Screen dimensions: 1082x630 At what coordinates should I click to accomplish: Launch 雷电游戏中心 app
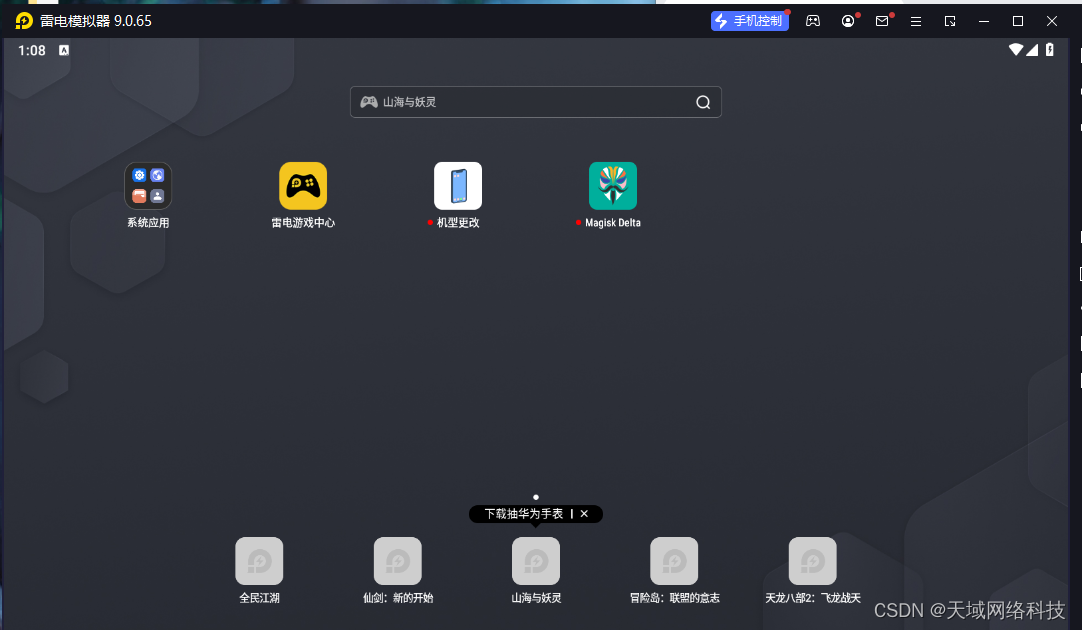tap(303, 186)
